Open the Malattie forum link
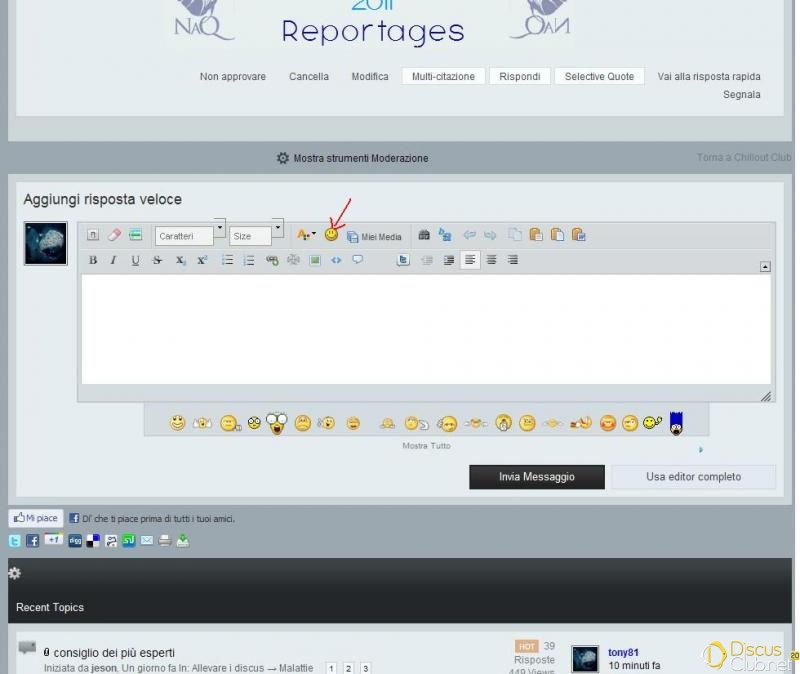 click(296, 668)
